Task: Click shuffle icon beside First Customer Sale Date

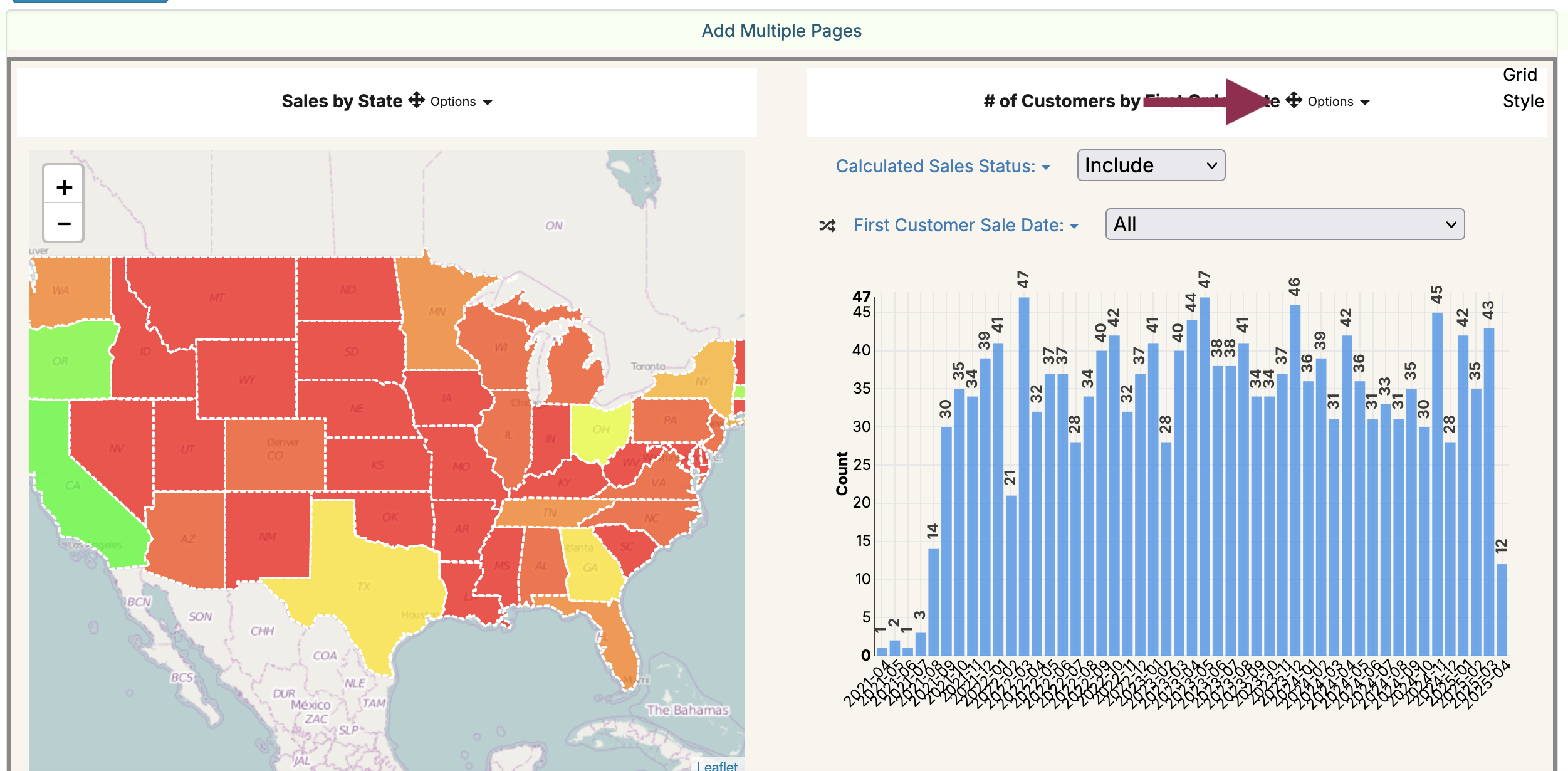Action: pos(827,226)
